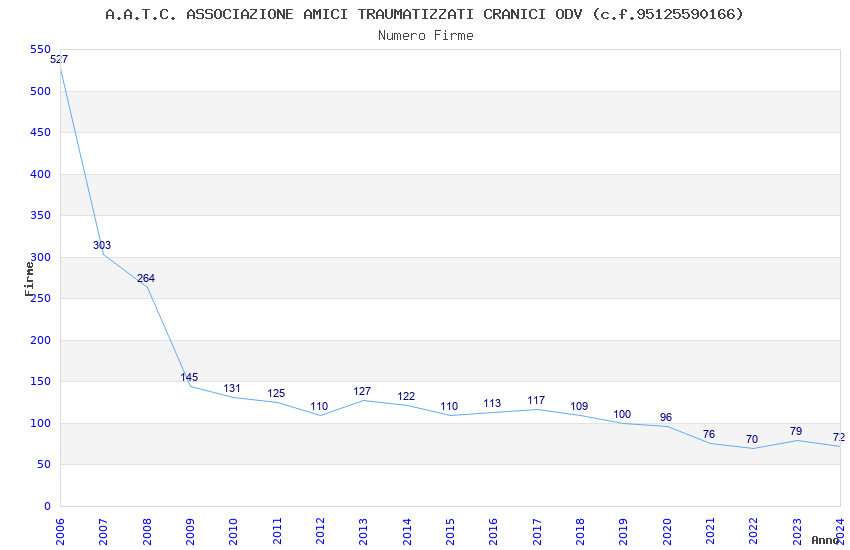This screenshot has width=850, height=550.
Task: Click the 70 data label
Action: click(752, 439)
